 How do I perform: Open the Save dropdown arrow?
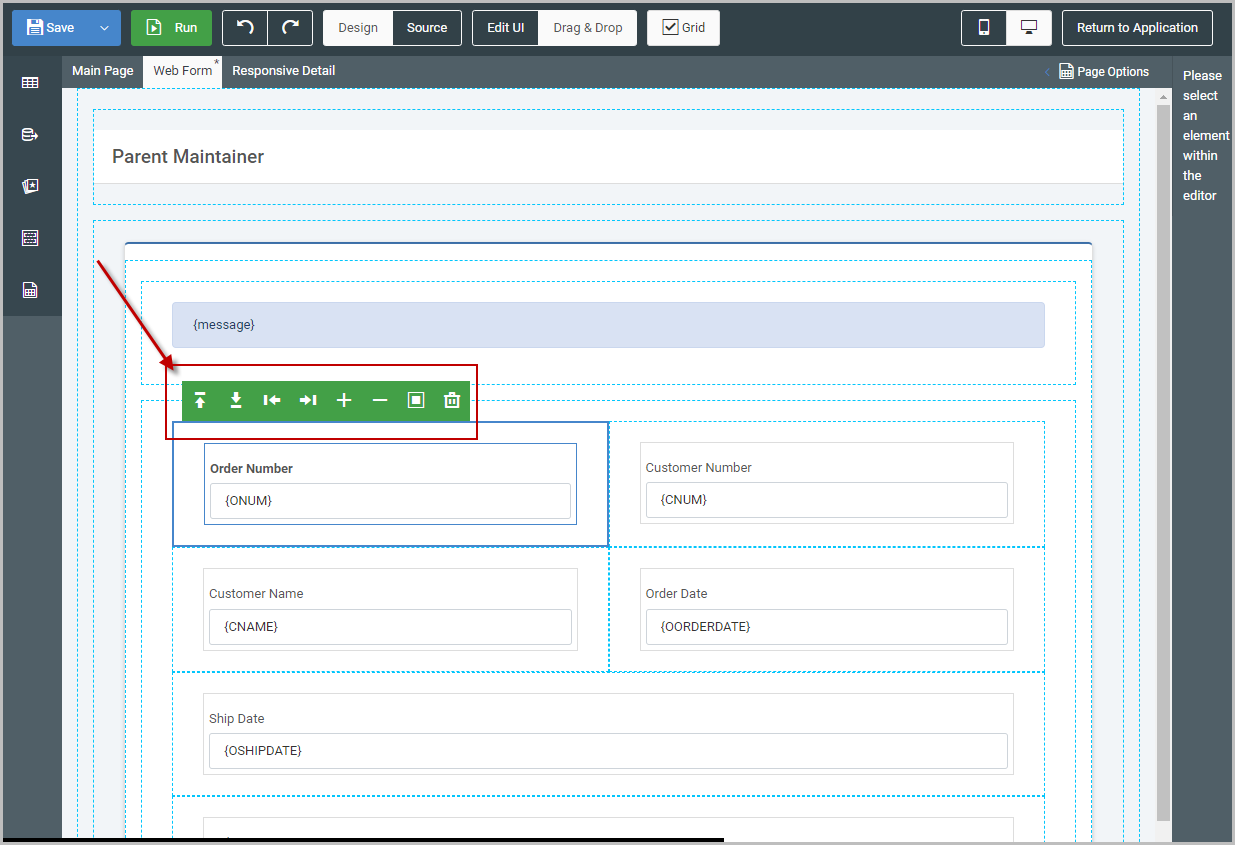tap(104, 28)
